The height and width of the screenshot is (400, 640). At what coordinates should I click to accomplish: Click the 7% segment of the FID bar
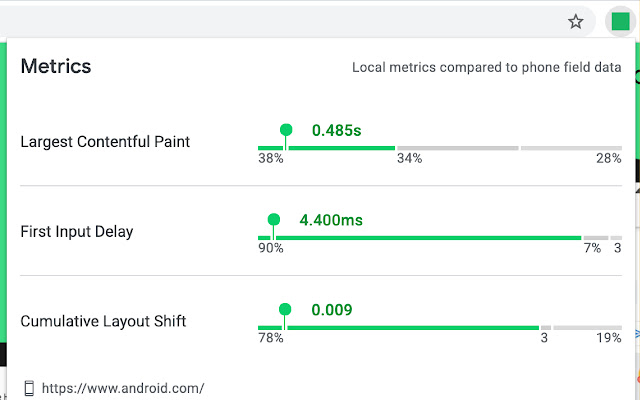[595, 238]
